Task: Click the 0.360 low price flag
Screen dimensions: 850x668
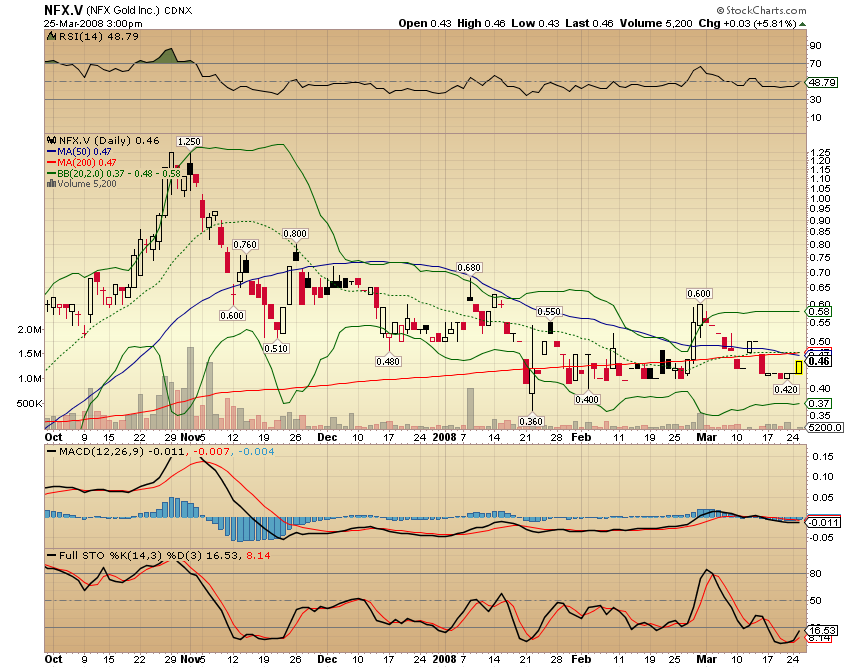Action: (531, 421)
